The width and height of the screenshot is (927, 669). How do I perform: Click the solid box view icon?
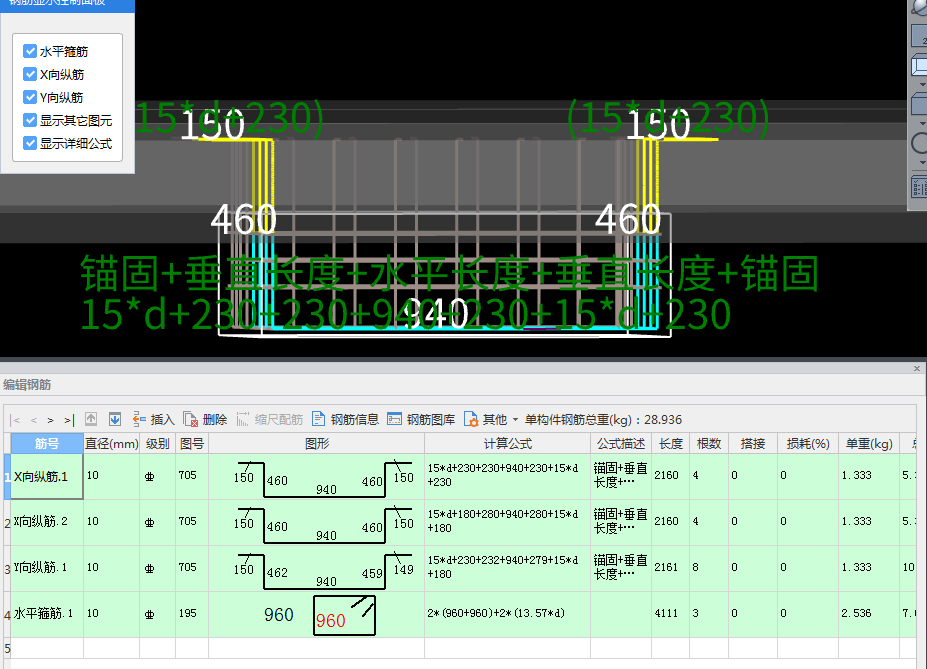920,104
